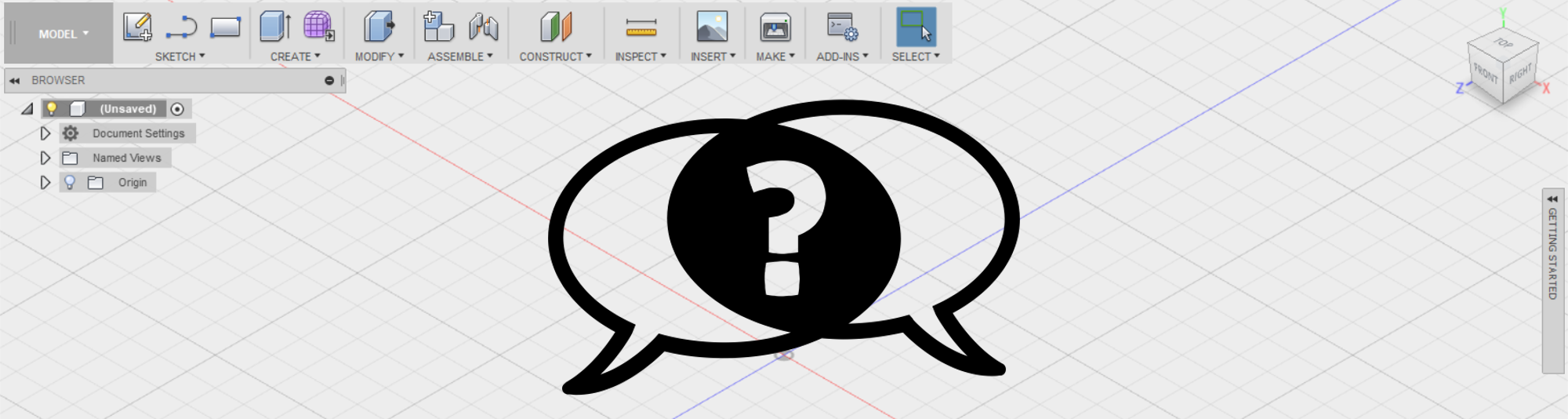1568x419 pixels.
Task: Open the SELECT dropdown menu
Action: point(916,56)
